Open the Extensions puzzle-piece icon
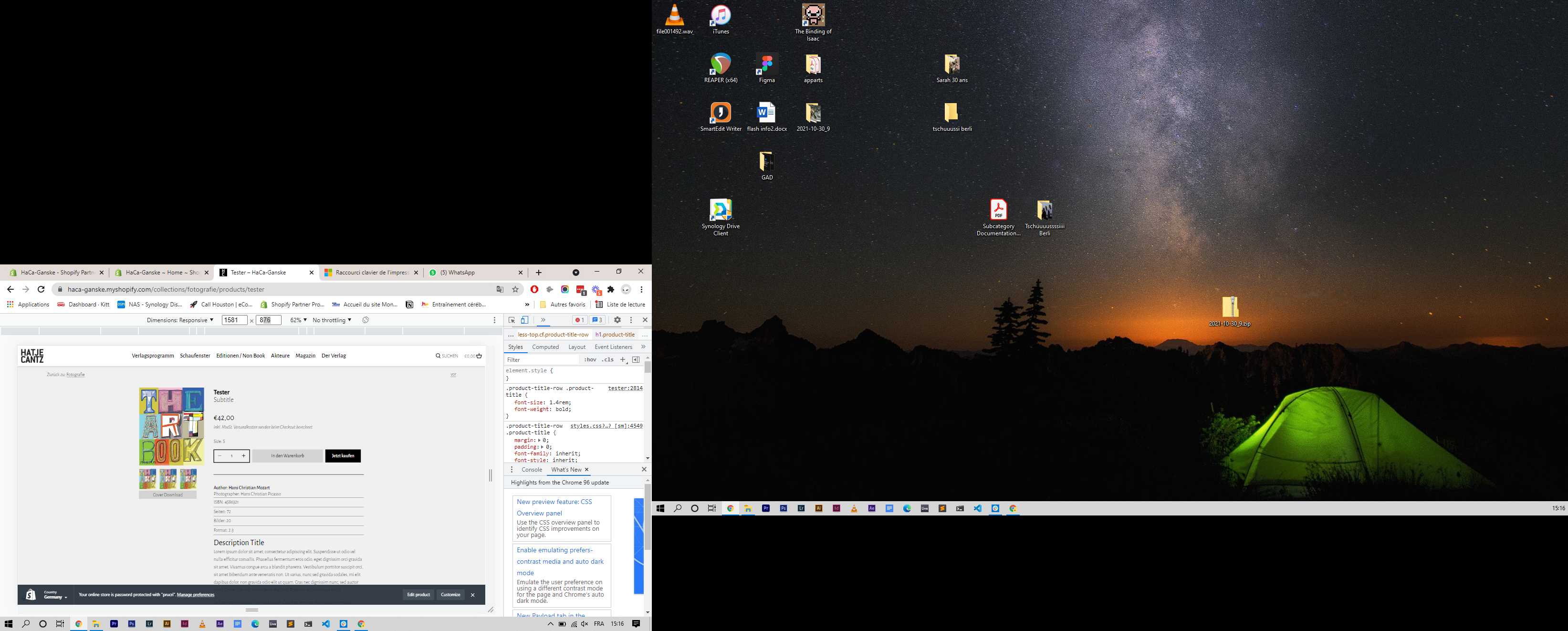The width and height of the screenshot is (1568, 631). 610,289
